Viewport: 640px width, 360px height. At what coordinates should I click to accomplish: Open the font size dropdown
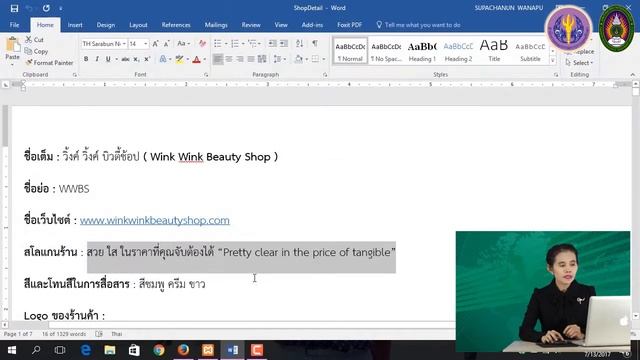146,44
